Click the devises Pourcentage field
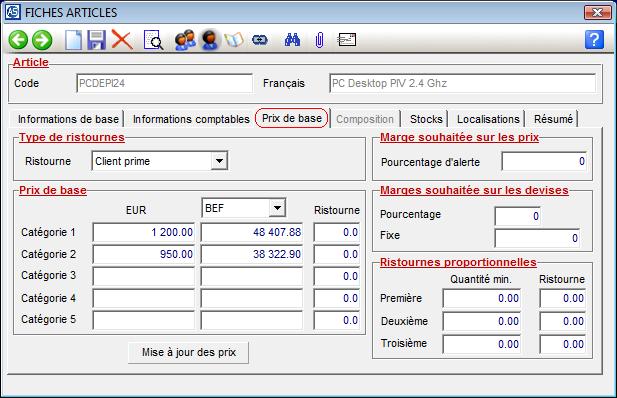617x398 pixels. [517, 216]
